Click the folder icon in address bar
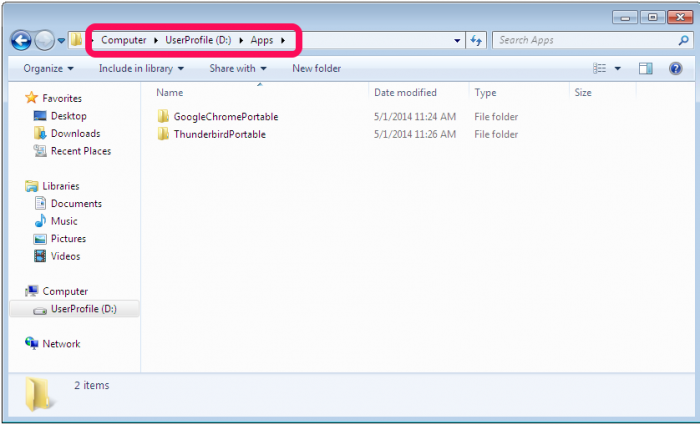This screenshot has width=700, height=425. point(76,40)
